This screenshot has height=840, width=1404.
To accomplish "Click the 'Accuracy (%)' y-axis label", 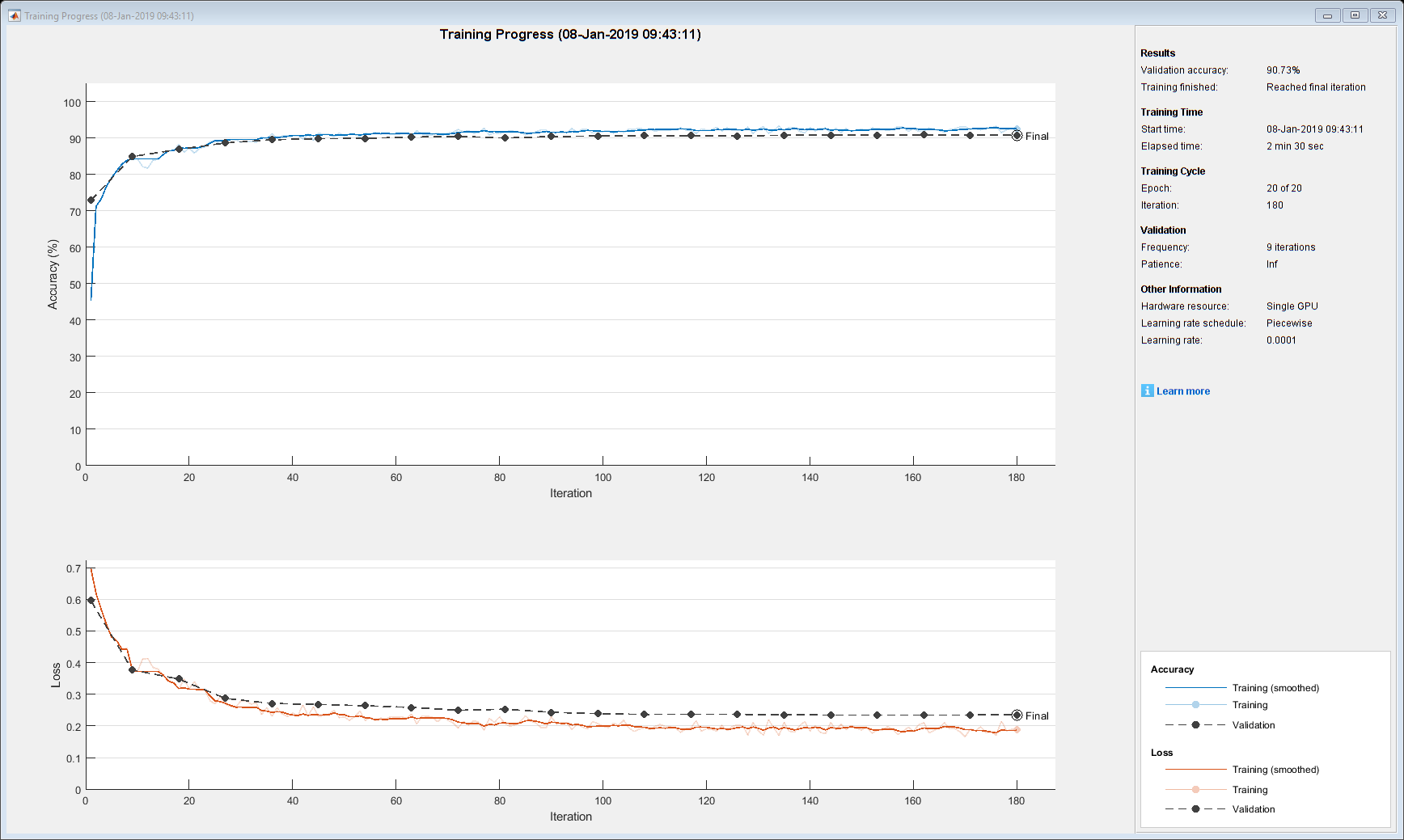I will pyautogui.click(x=53, y=274).
